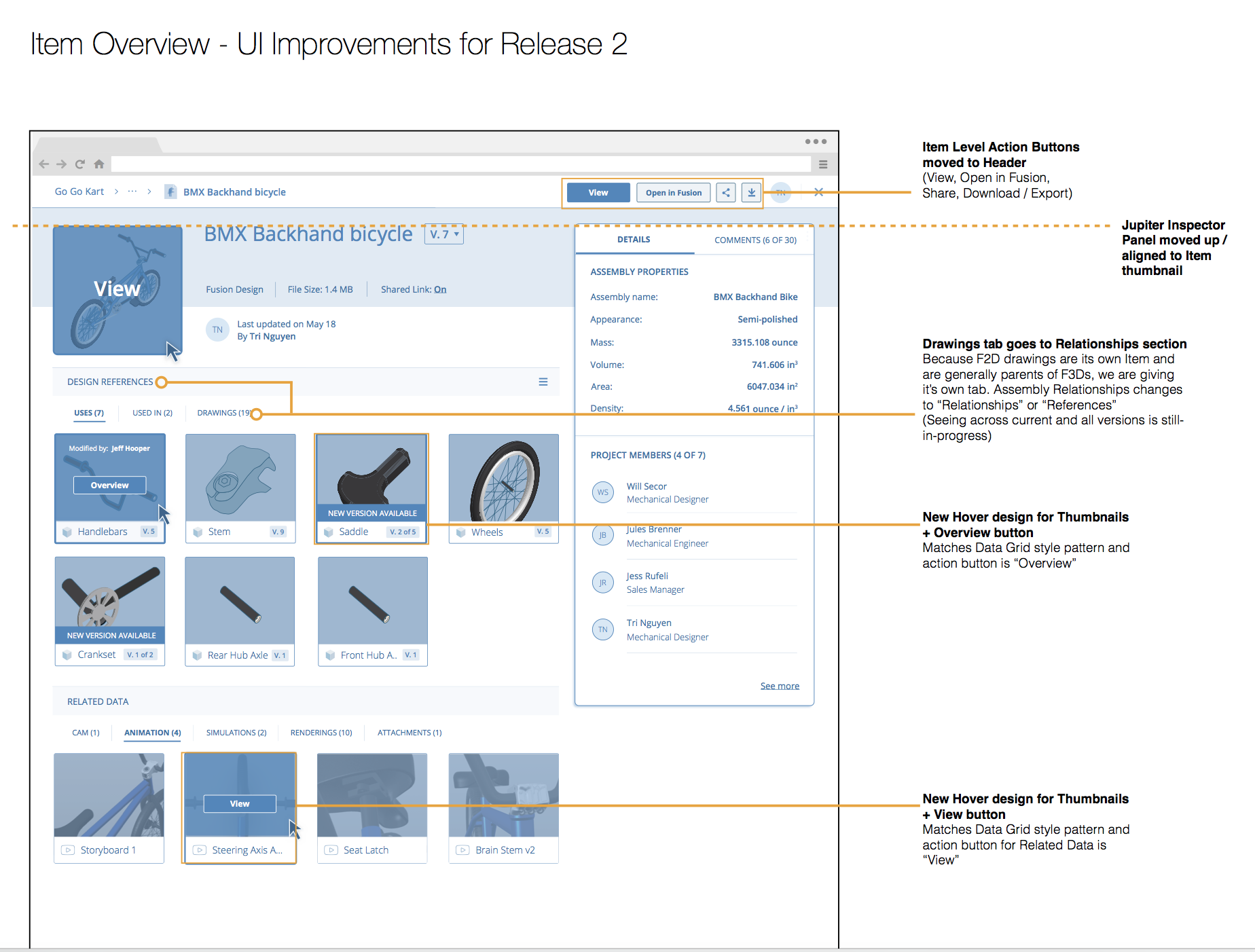Close the item overview with X
The height and width of the screenshot is (952, 1255).
(819, 192)
